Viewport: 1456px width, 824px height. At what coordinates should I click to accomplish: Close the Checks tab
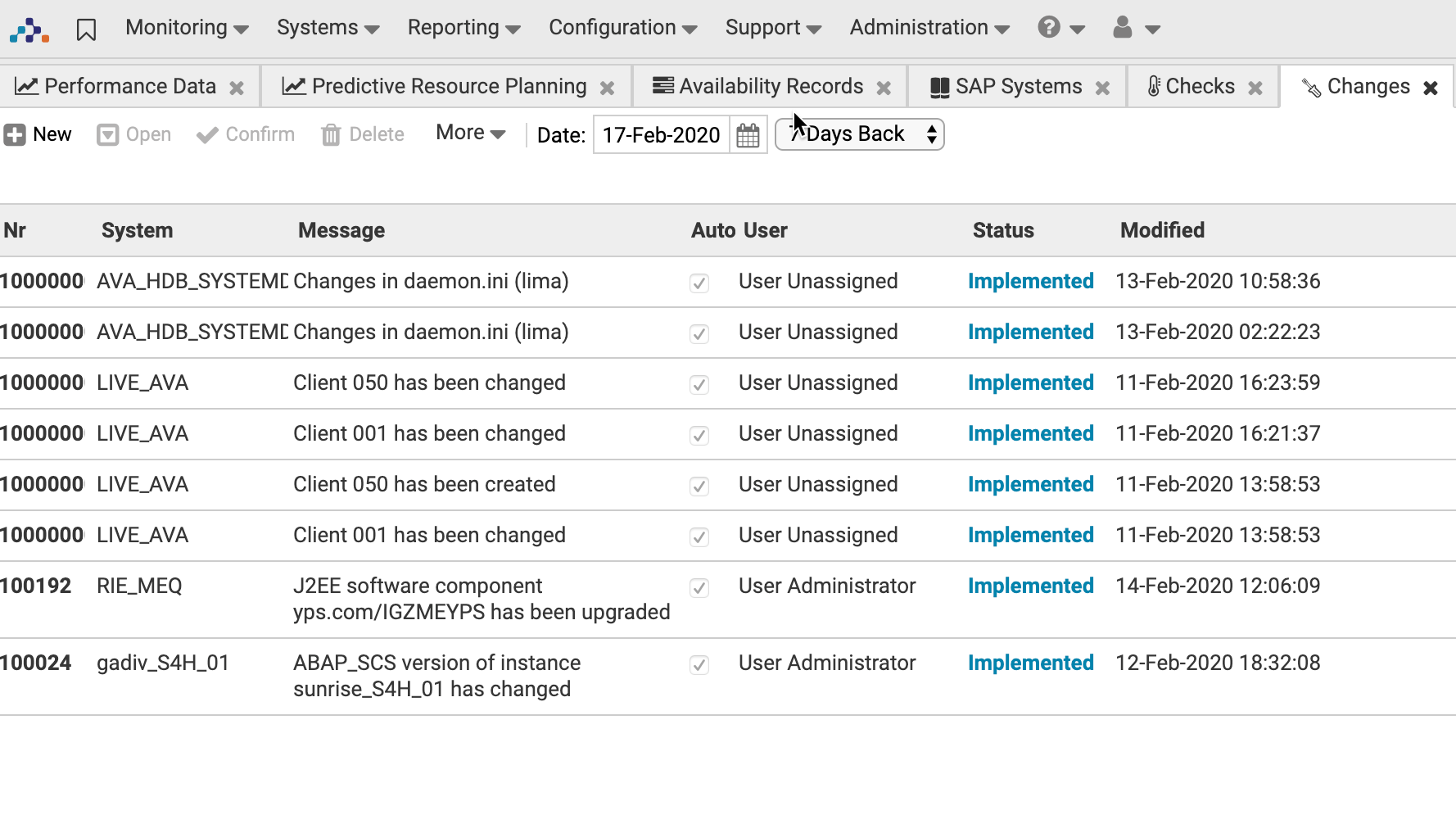click(1255, 88)
